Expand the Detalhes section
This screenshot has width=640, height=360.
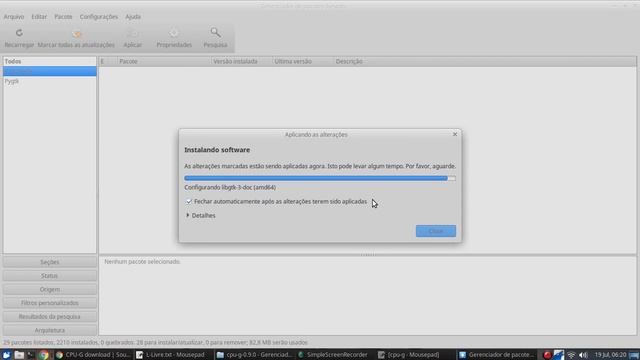tap(201, 216)
